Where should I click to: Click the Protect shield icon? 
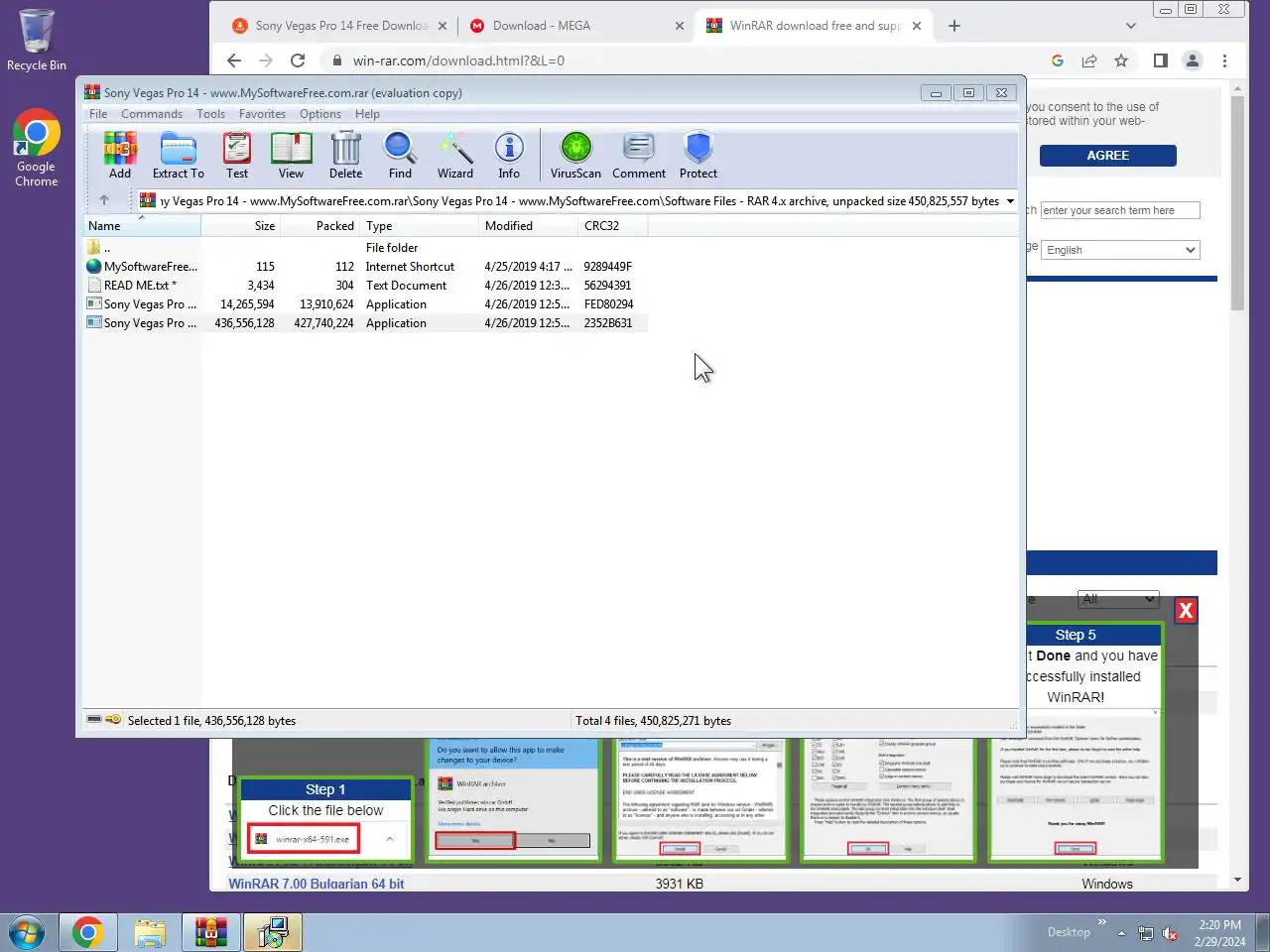[698, 155]
